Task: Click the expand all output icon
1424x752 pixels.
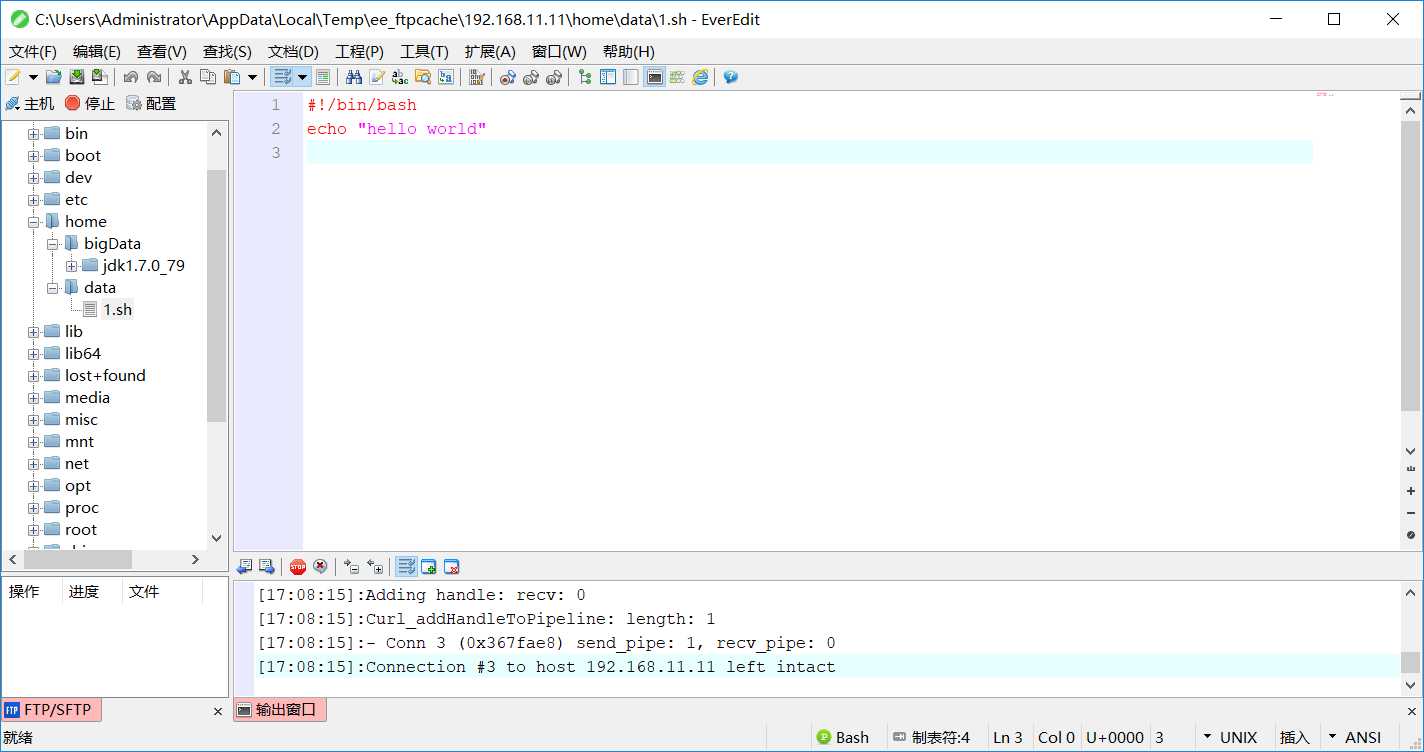Action: coord(374,567)
